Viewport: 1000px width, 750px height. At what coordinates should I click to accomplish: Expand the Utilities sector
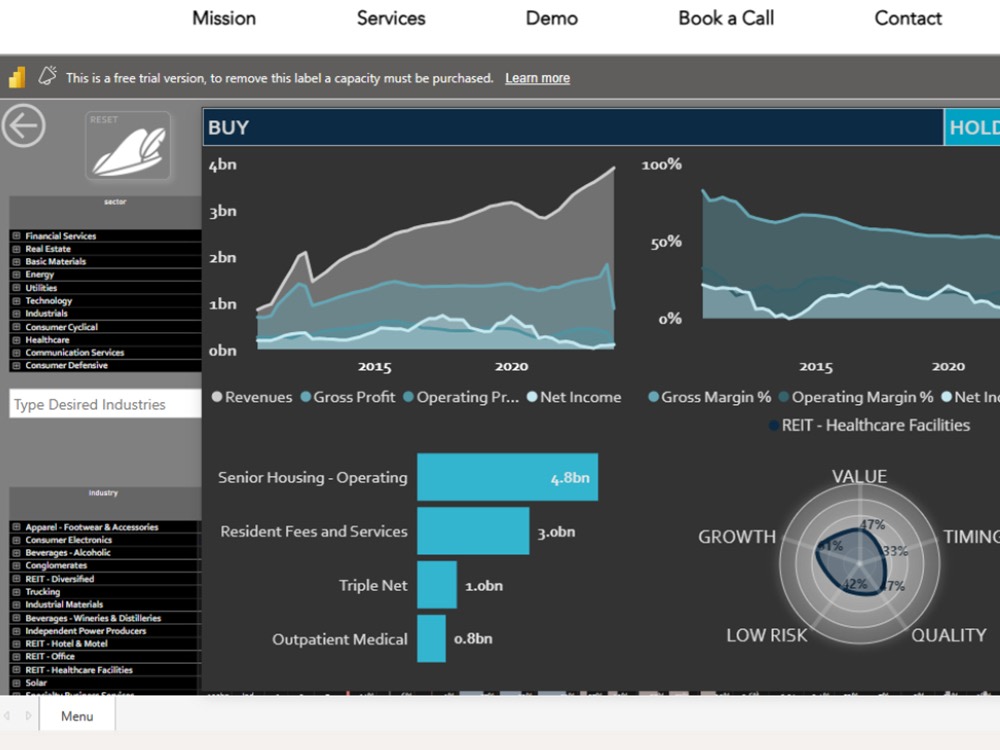(x=17, y=288)
